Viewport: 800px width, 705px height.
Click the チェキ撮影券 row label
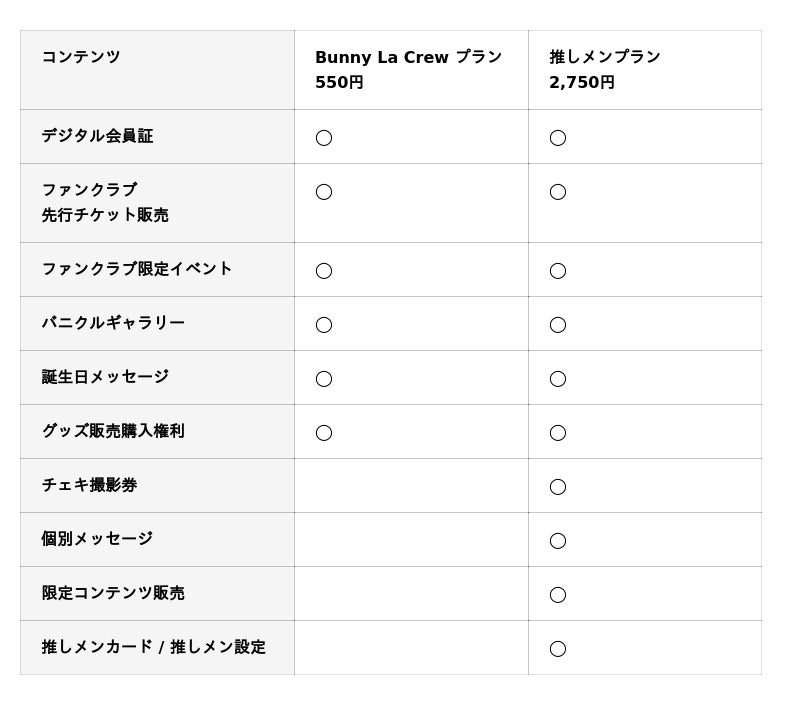(89, 485)
